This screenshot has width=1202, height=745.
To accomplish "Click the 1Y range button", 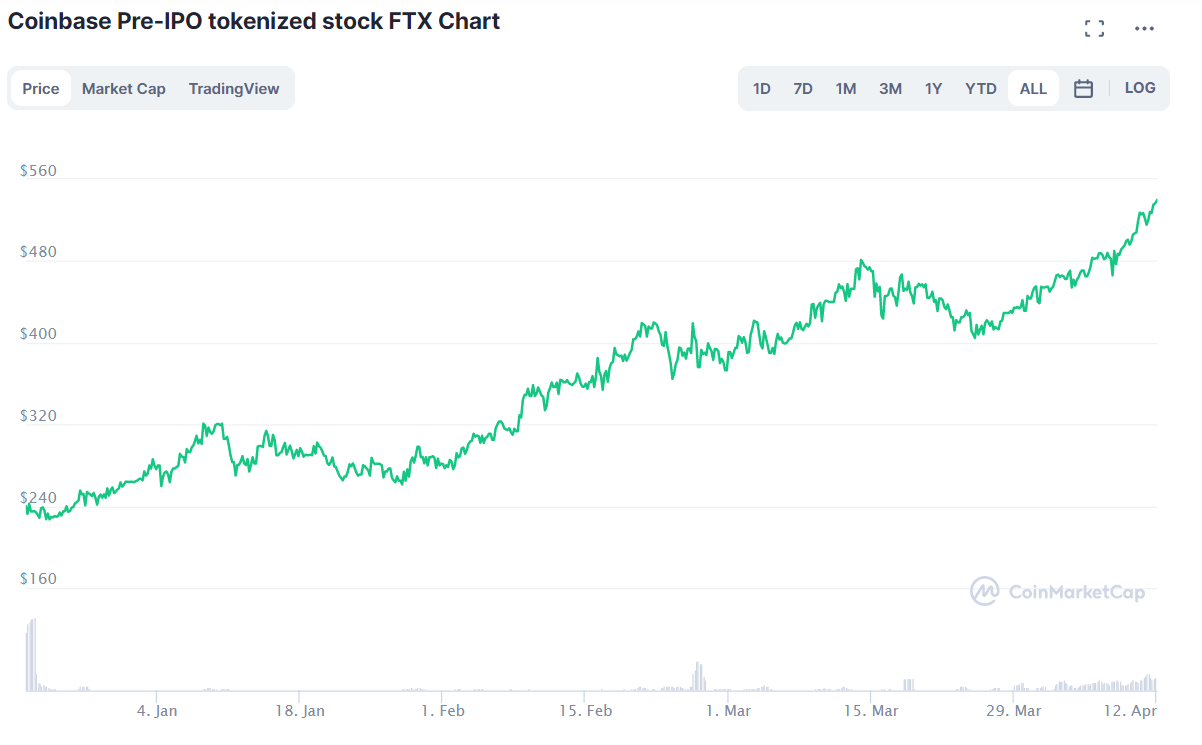I will click(x=933, y=88).
